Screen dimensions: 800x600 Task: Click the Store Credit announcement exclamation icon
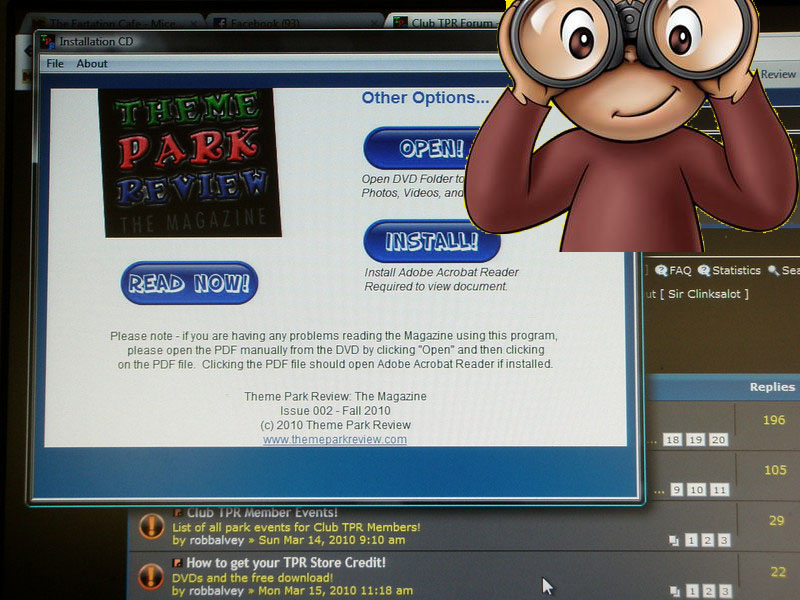click(x=151, y=576)
